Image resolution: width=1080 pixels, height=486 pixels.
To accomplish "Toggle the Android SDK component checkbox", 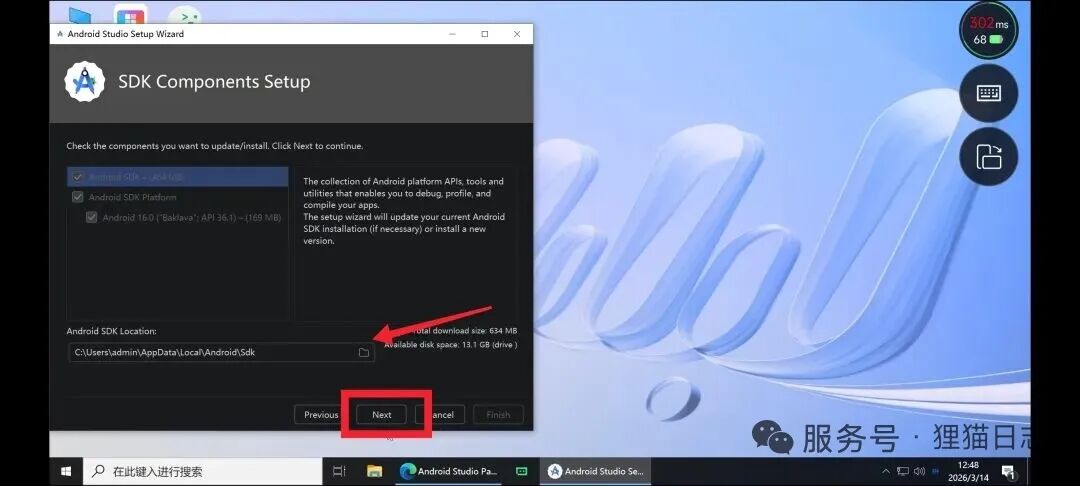I will tap(78, 177).
